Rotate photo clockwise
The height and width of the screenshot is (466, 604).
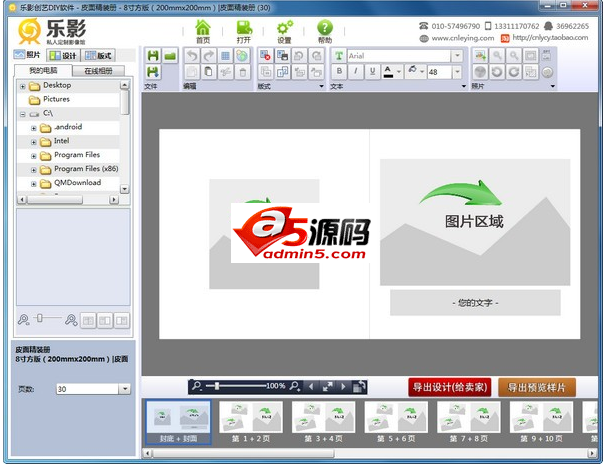click(513, 72)
